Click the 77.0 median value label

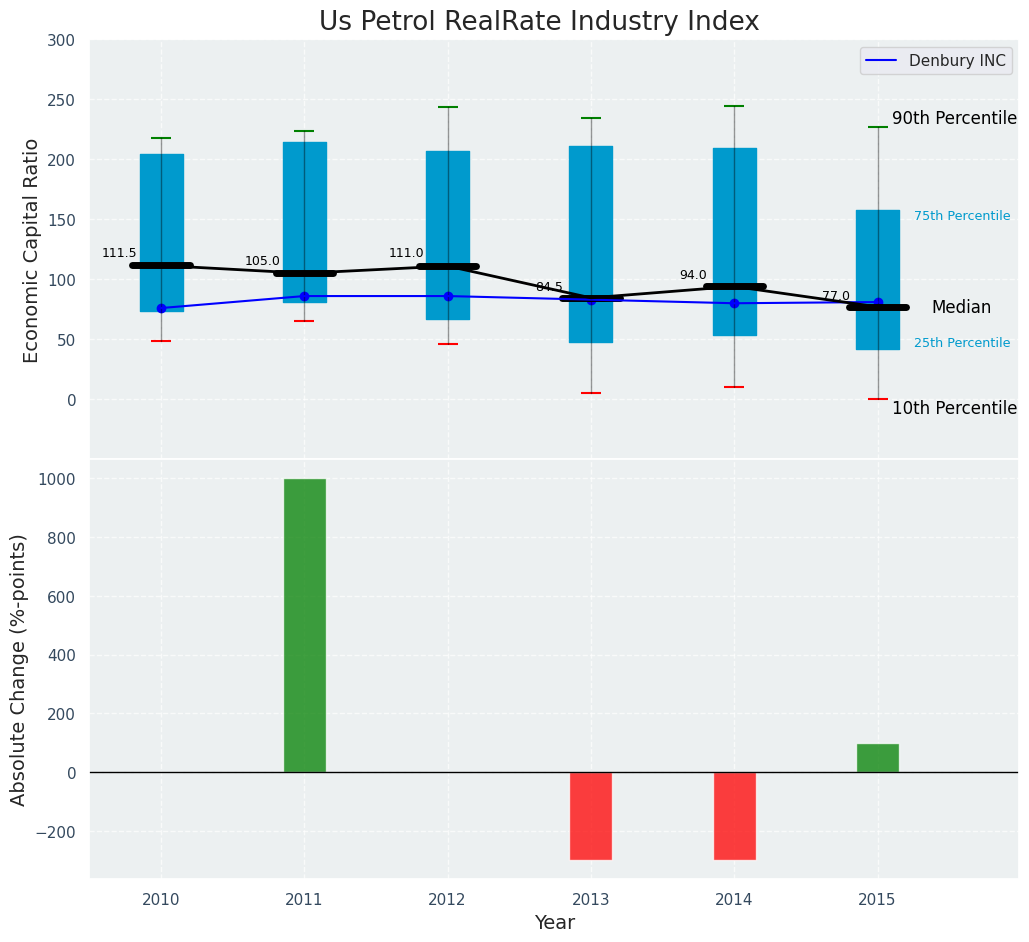point(836,296)
